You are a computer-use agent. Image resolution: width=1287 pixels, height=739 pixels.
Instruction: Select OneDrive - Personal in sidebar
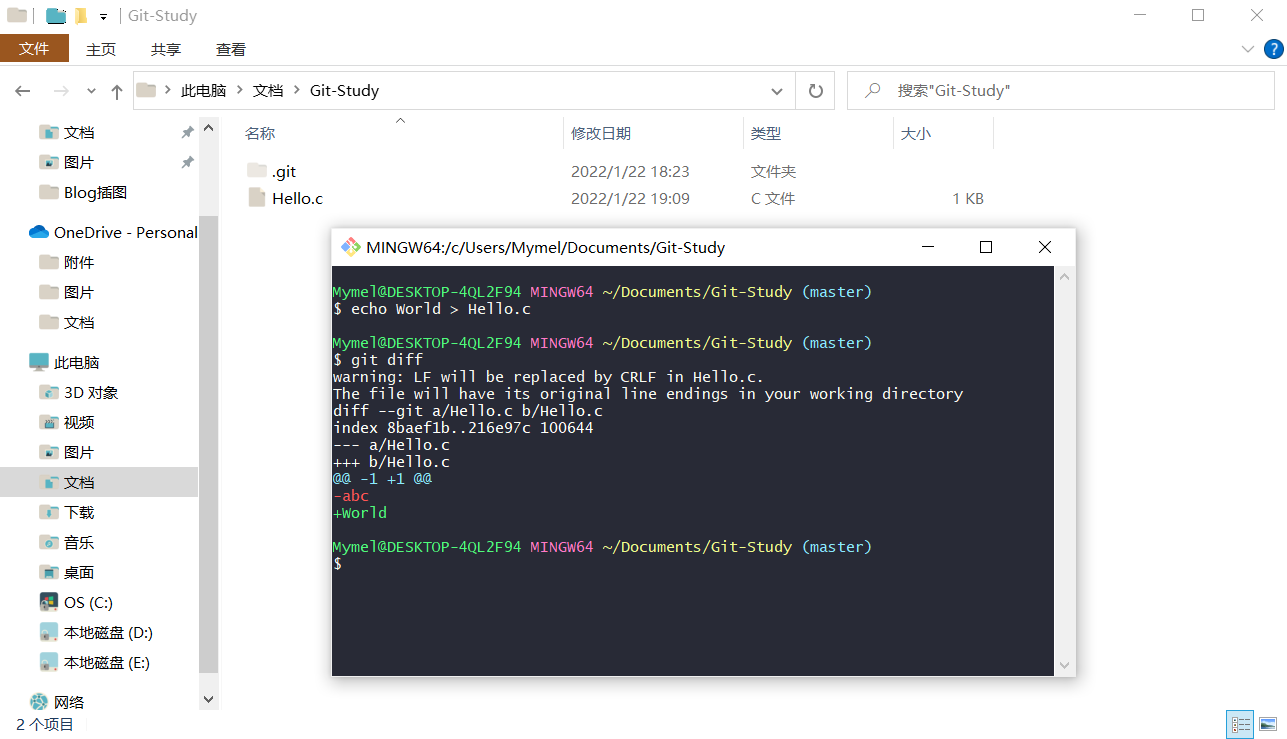point(126,232)
